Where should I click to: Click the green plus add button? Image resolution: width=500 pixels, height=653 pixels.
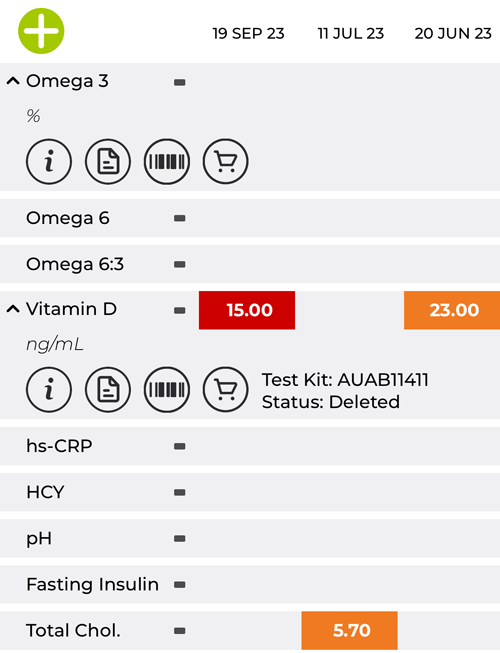click(x=41, y=31)
